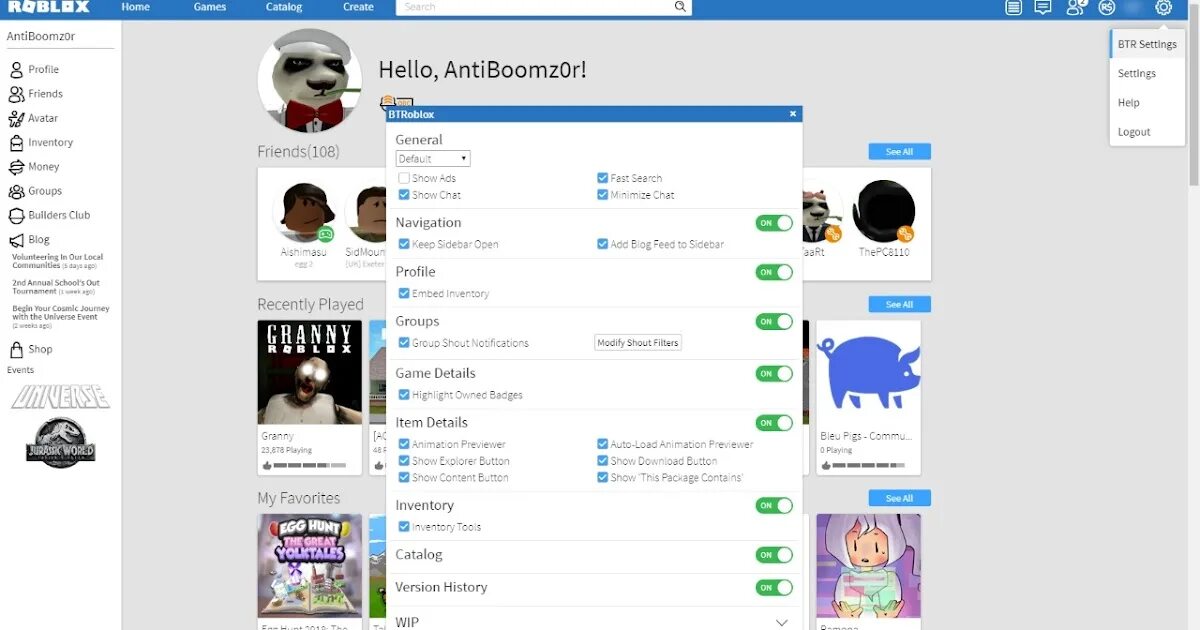Open the news feed icon in header
Image resolution: width=1200 pixels, height=630 pixels.
(x=1014, y=7)
